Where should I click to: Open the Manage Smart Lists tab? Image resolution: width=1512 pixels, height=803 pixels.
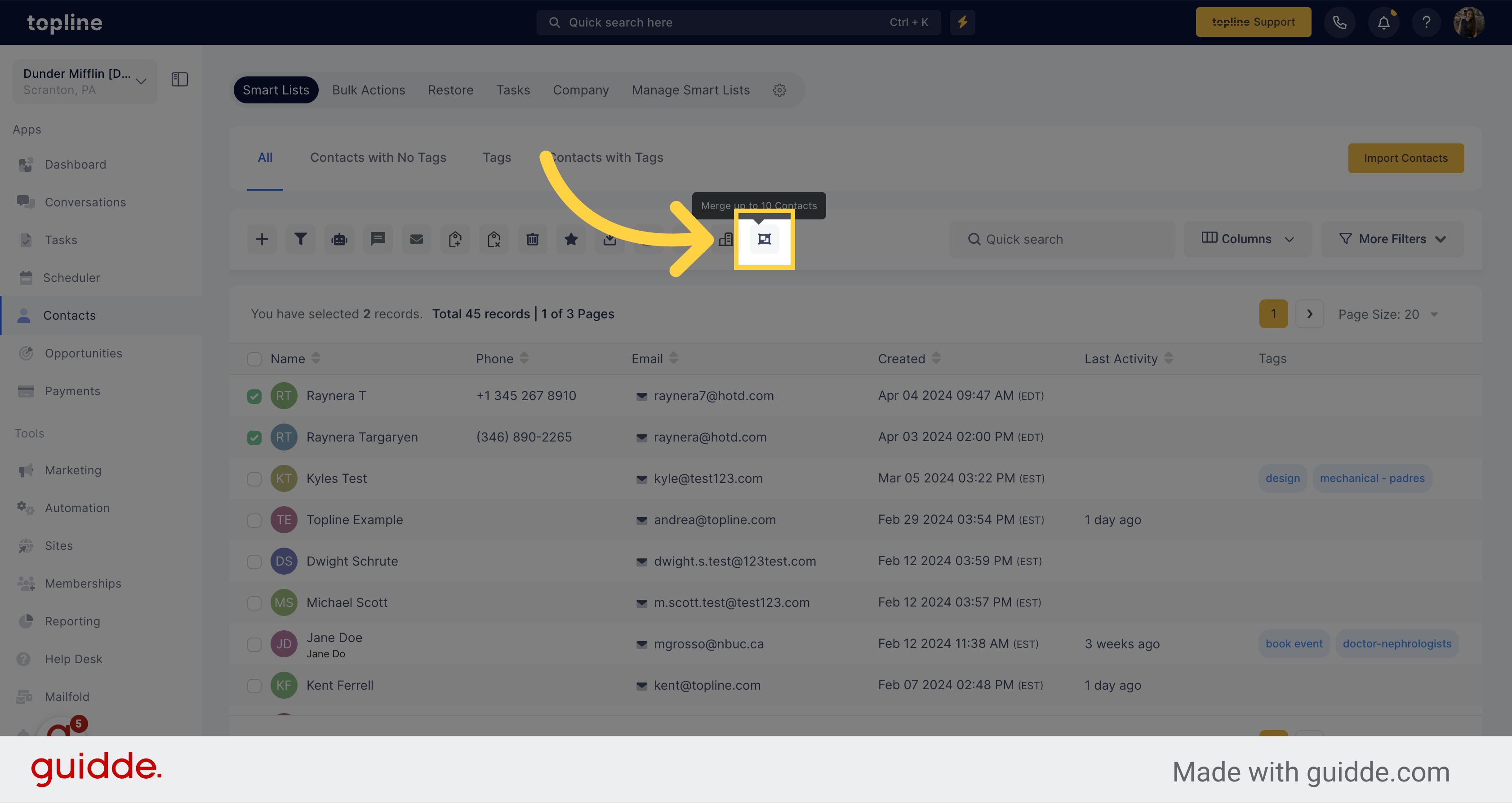[x=691, y=90]
